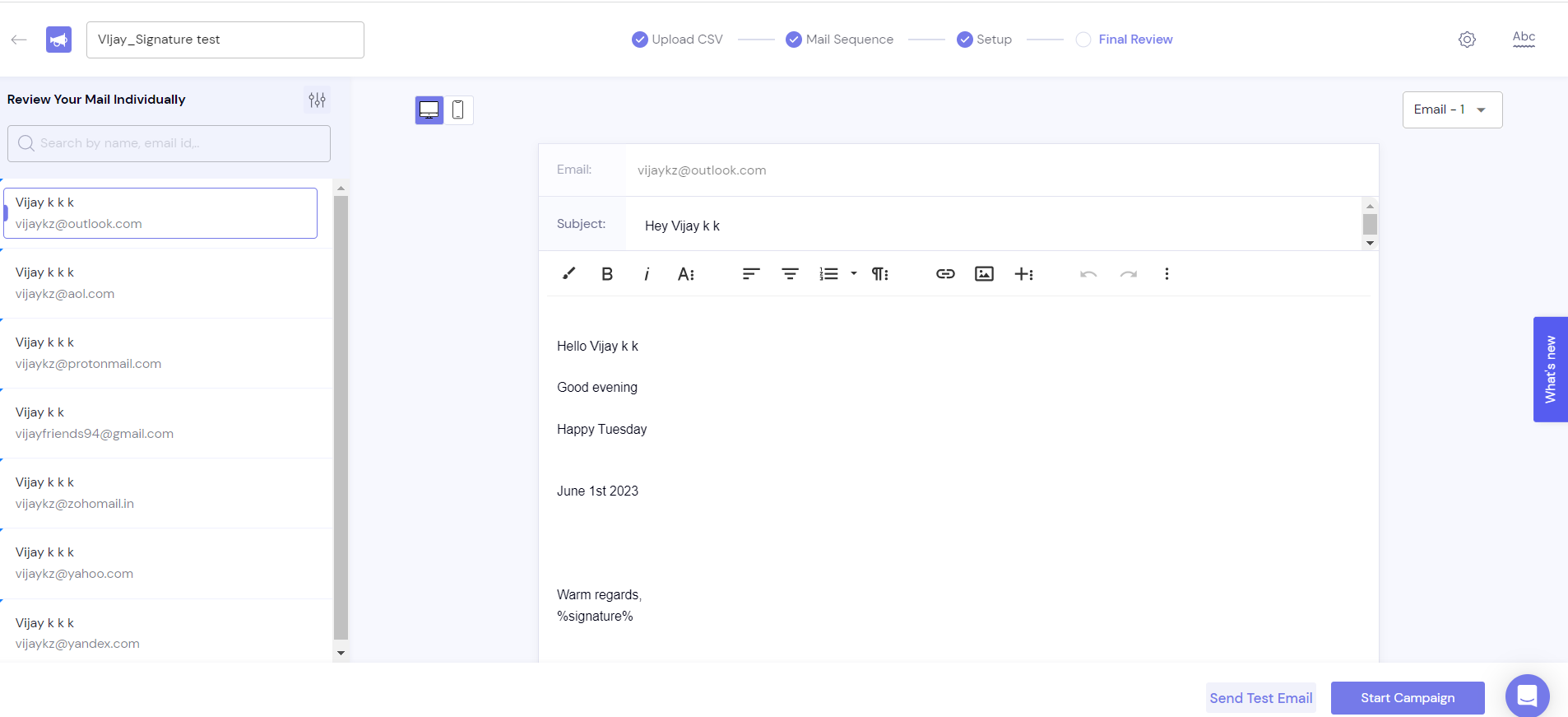Click the Send Test Email button
This screenshot has width=1568, height=717.
(x=1260, y=698)
